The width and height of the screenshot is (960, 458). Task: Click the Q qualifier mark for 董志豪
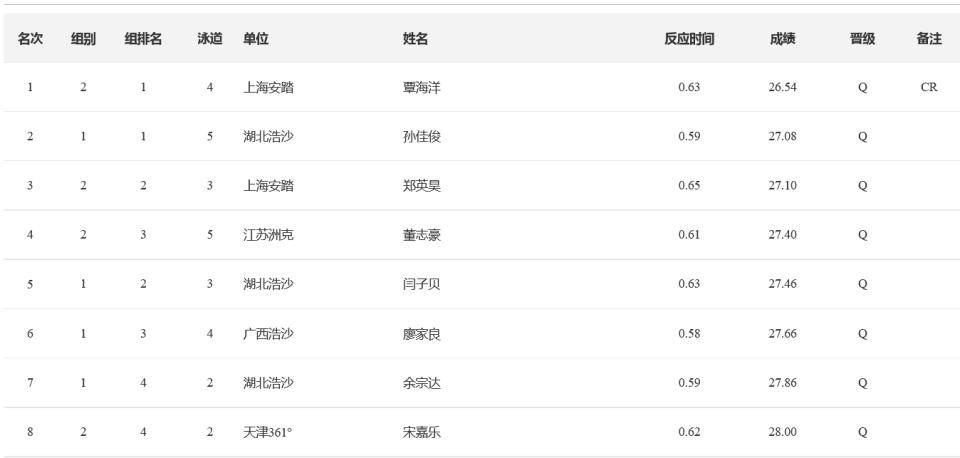(x=862, y=235)
